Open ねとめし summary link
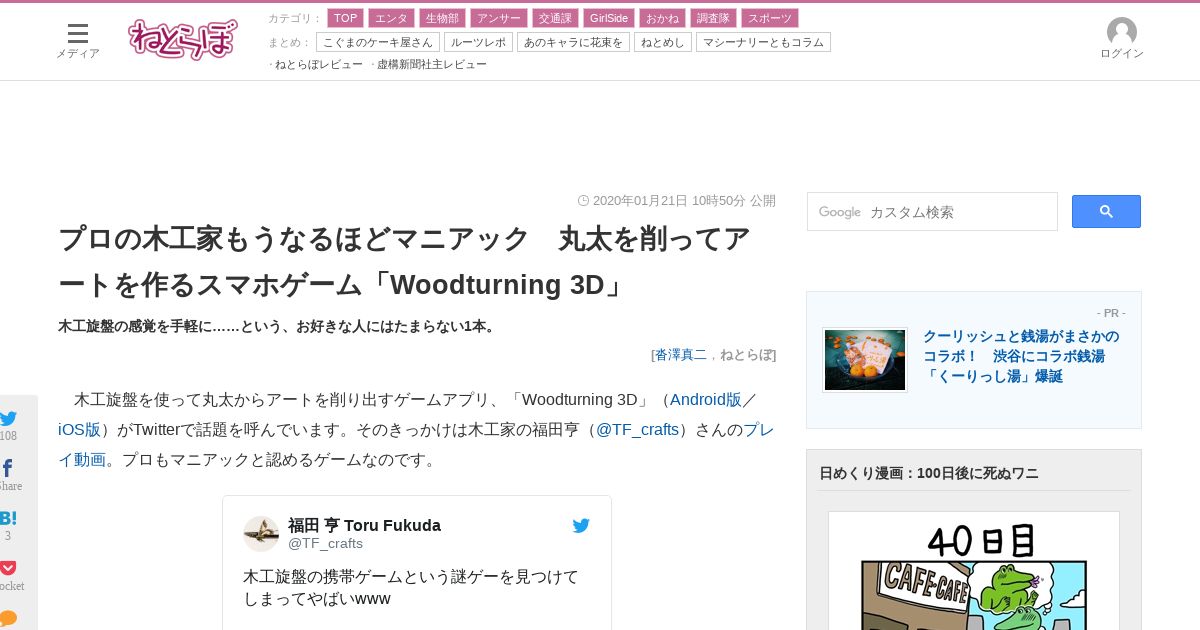This screenshot has height=630, width=1200. click(x=663, y=42)
